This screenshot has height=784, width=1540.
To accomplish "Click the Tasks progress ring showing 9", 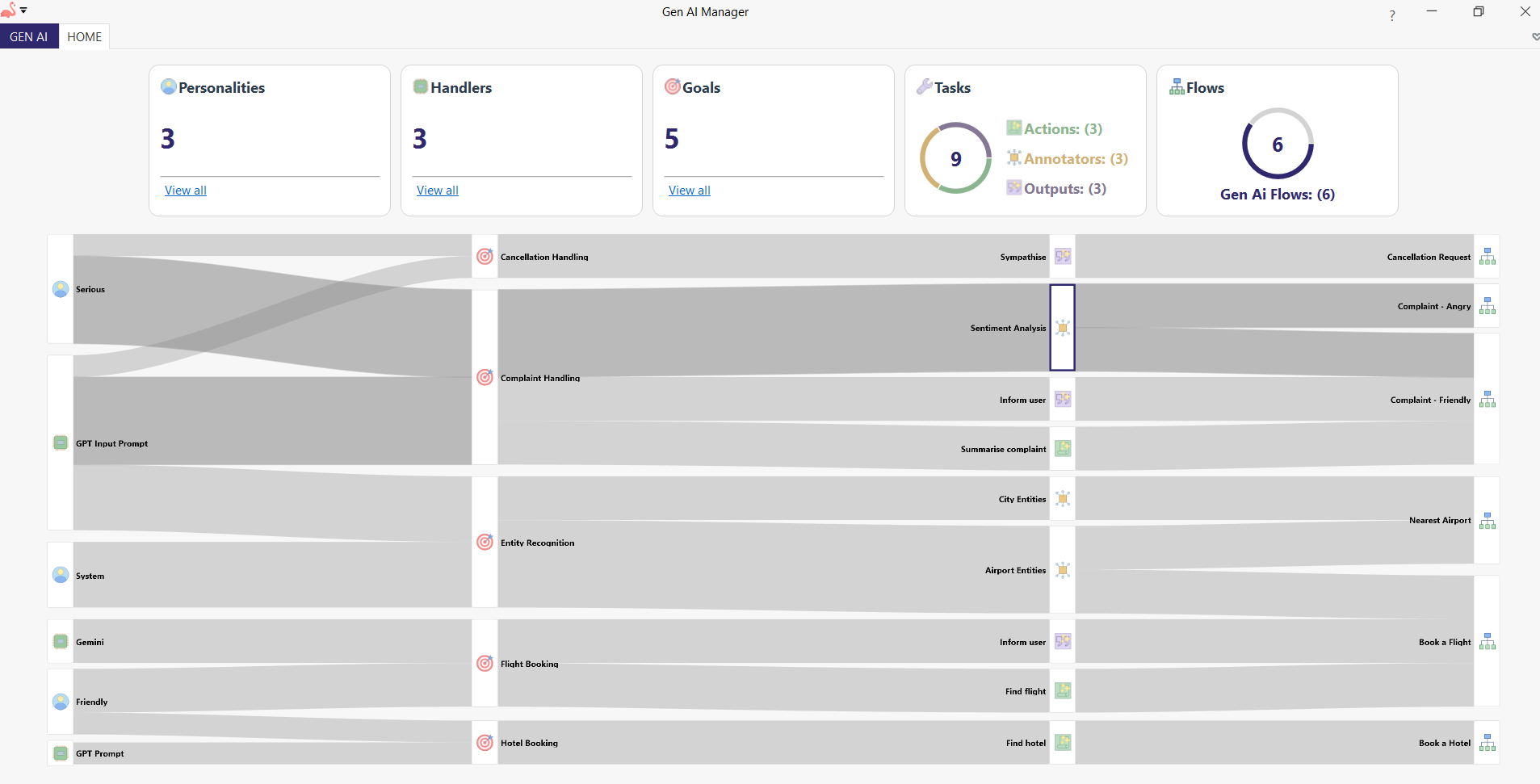I will tap(955, 157).
